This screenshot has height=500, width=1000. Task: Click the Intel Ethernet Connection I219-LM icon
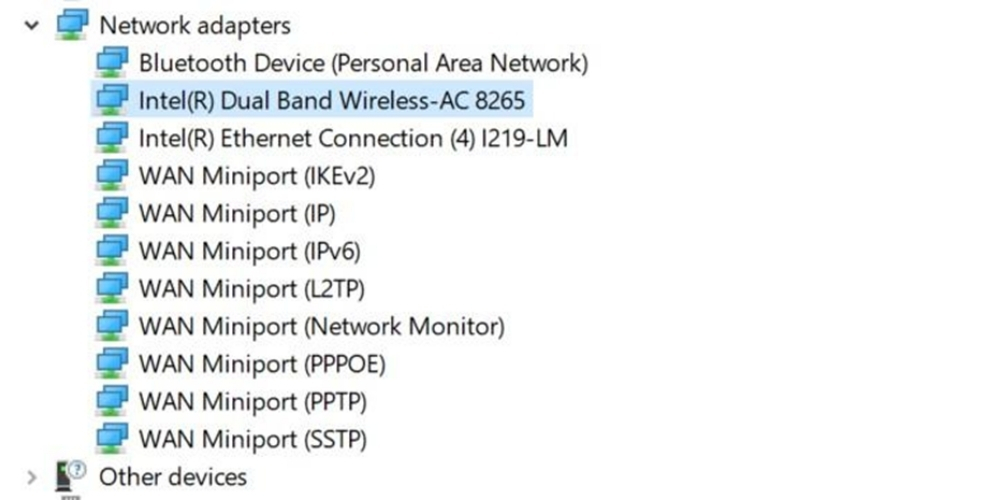click(112, 138)
